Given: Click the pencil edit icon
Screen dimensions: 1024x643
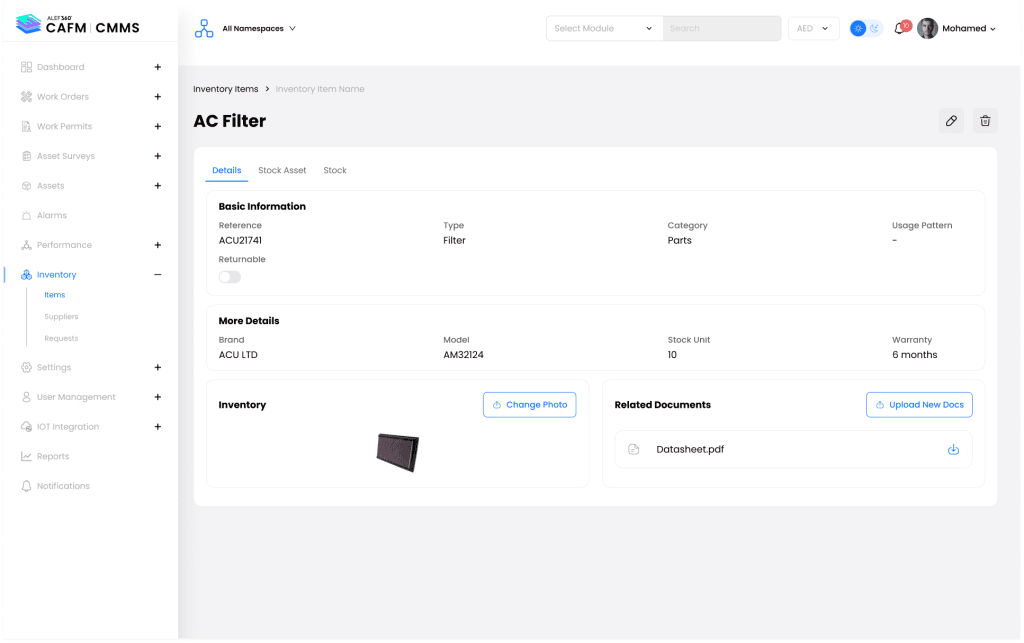Looking at the screenshot, I should [951, 121].
